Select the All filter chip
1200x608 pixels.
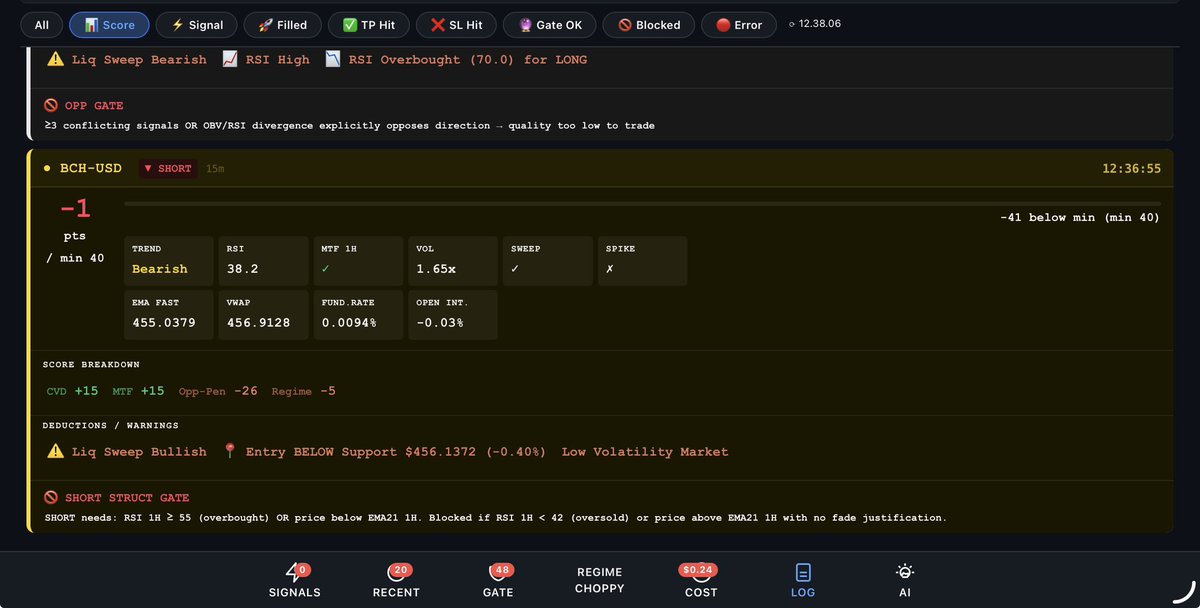pyautogui.click(x=41, y=25)
